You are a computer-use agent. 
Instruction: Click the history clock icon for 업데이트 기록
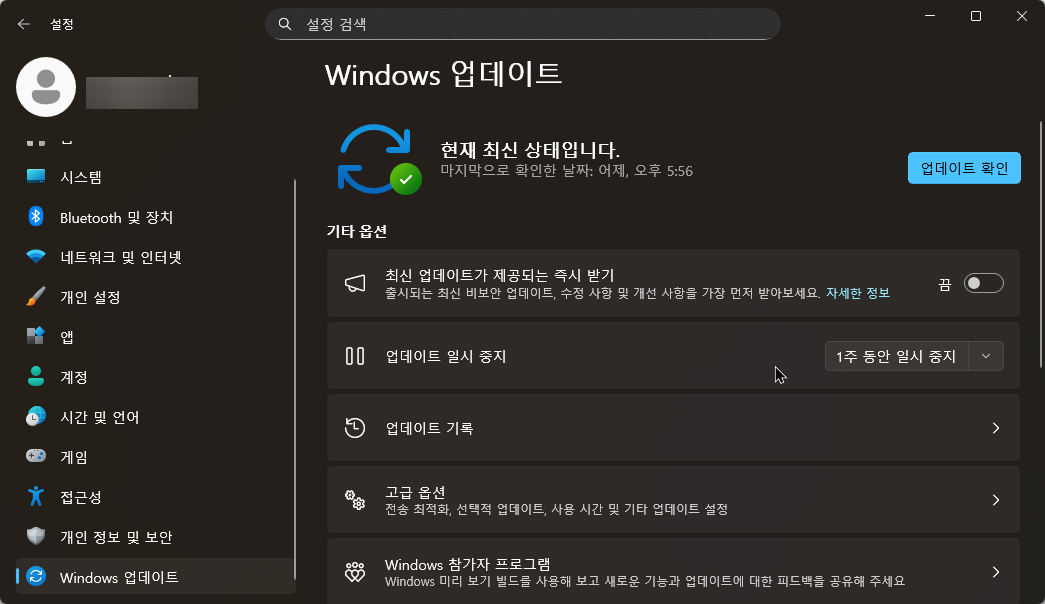pyautogui.click(x=355, y=427)
